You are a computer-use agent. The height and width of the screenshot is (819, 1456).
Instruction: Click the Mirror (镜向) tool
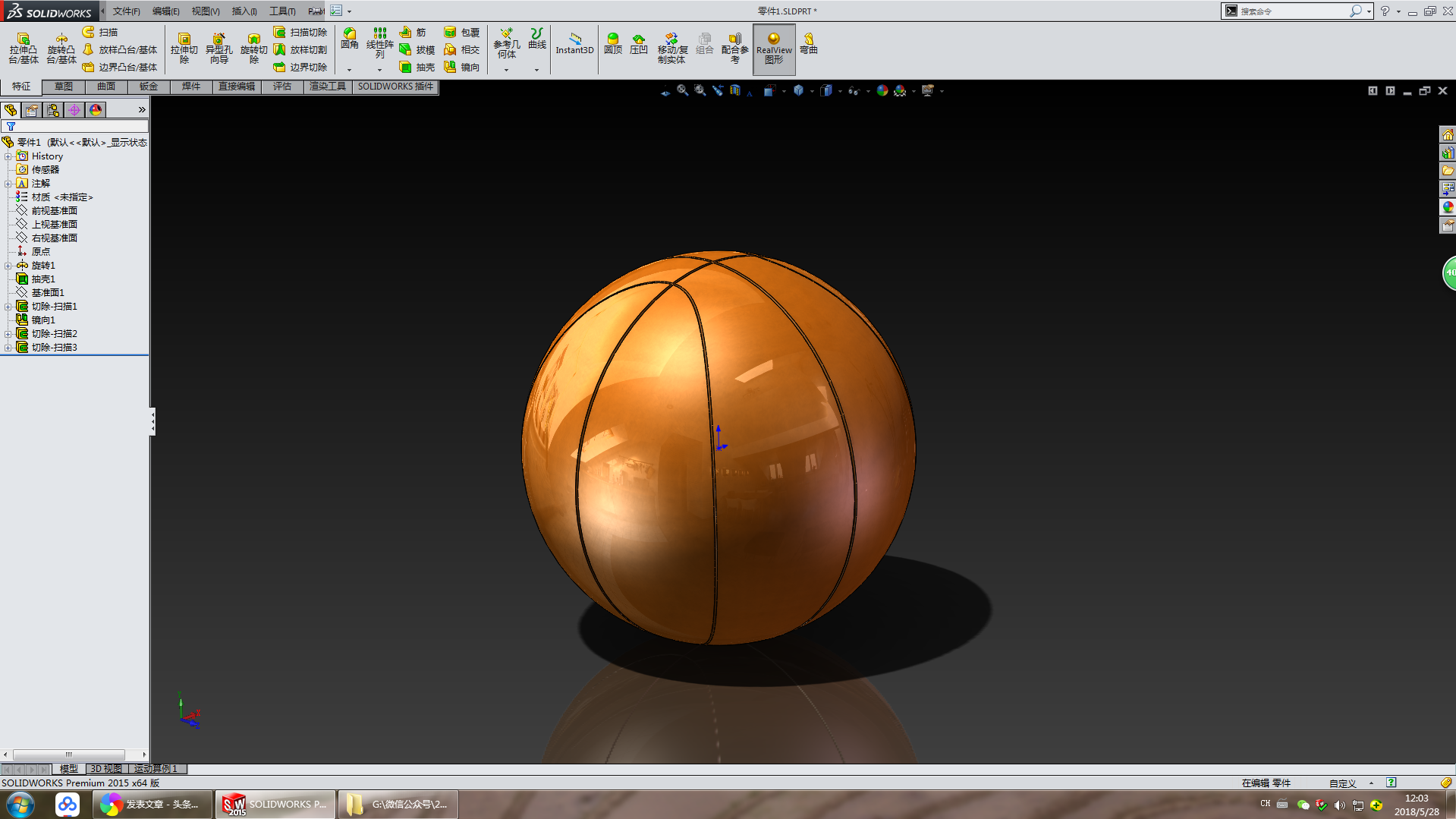pyautogui.click(x=462, y=67)
